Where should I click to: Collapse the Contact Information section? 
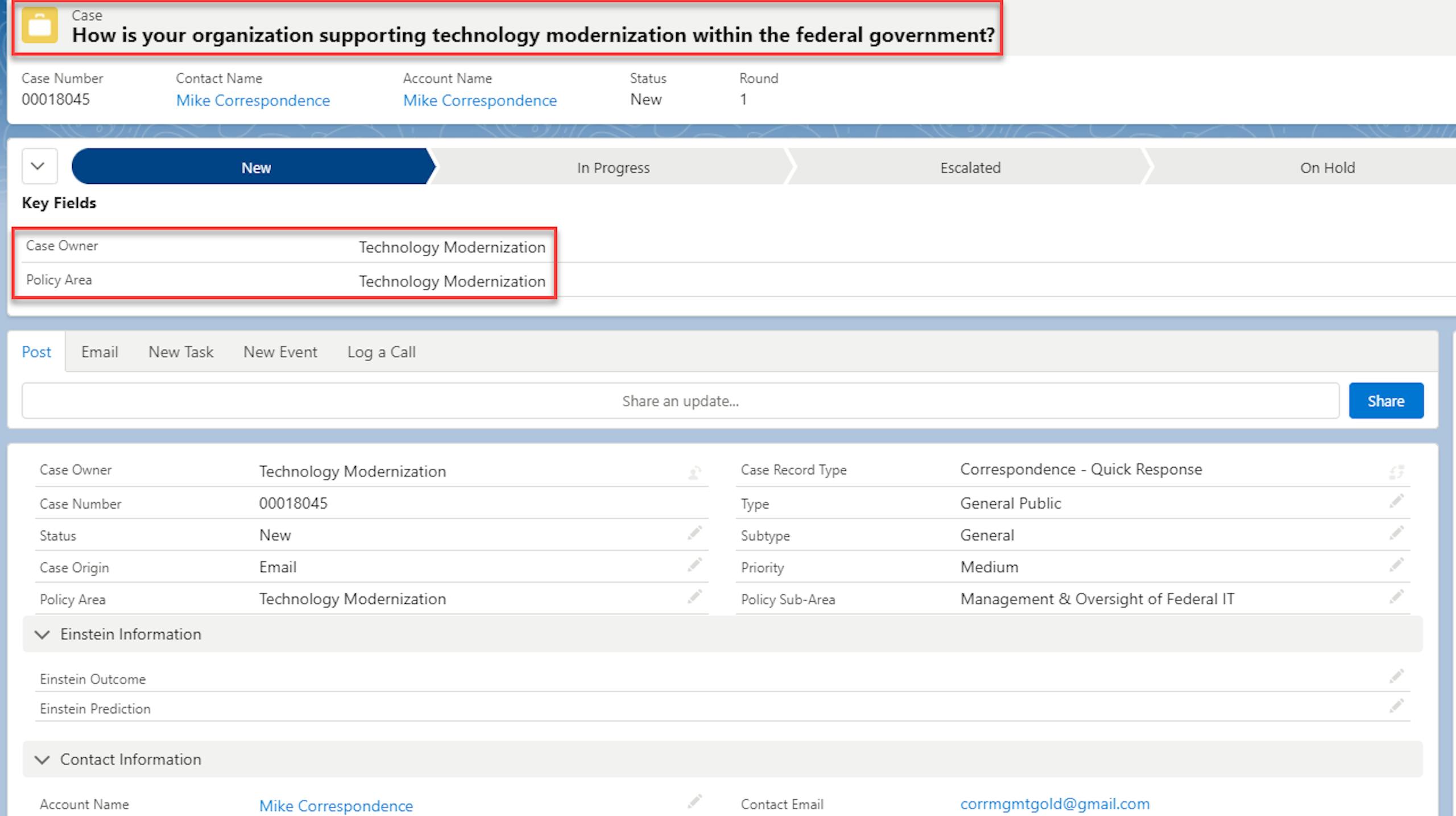43,760
